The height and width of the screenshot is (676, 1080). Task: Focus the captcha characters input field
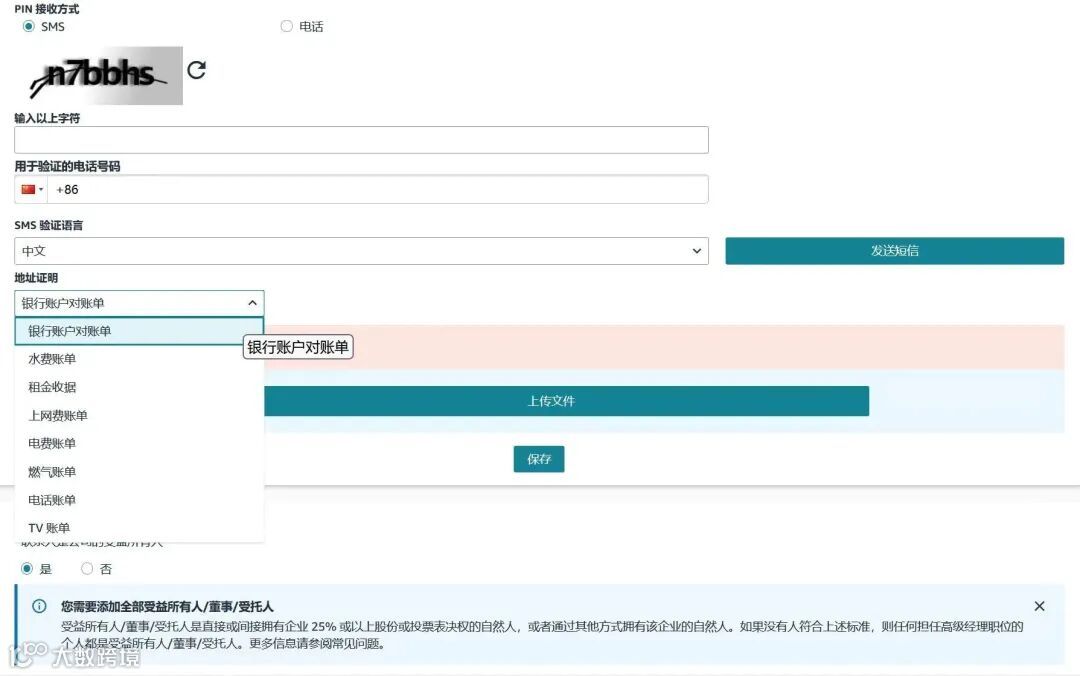[x=361, y=140]
